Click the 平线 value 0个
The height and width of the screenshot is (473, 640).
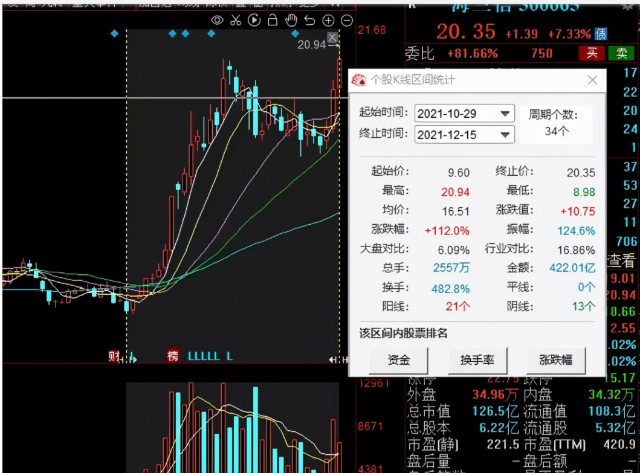(587, 287)
